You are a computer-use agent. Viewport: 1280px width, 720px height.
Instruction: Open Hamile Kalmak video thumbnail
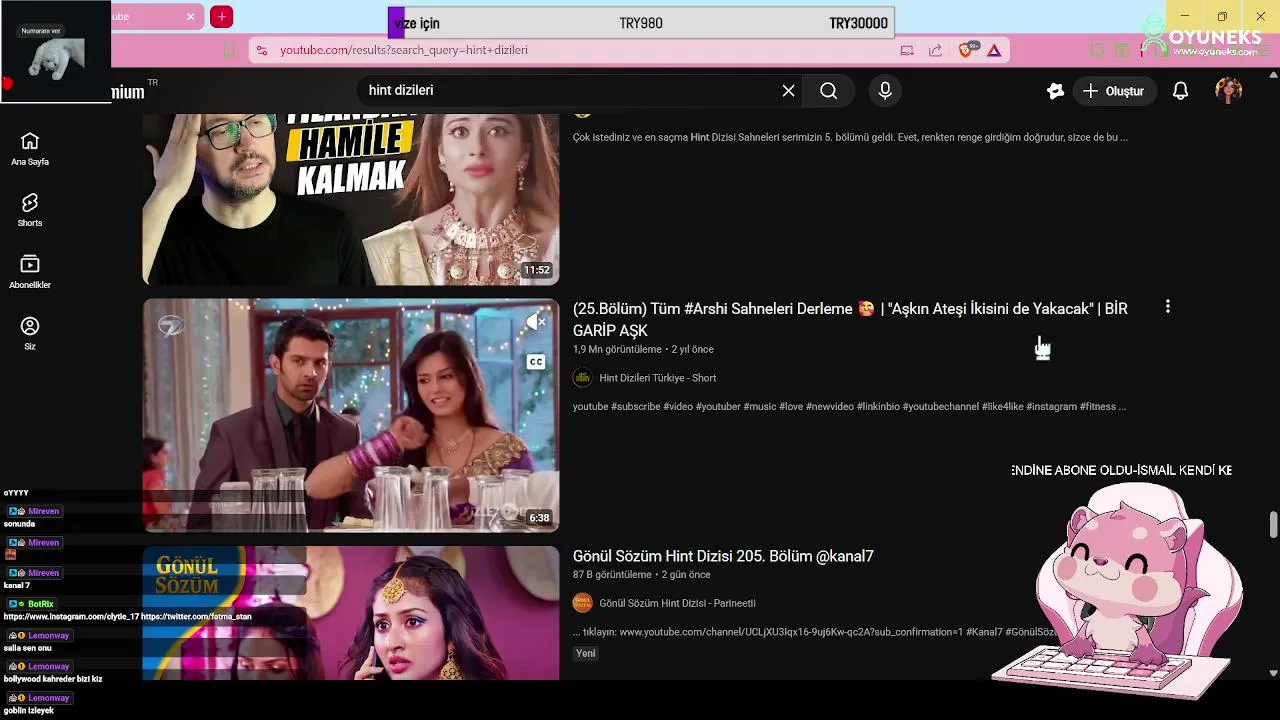coord(351,199)
